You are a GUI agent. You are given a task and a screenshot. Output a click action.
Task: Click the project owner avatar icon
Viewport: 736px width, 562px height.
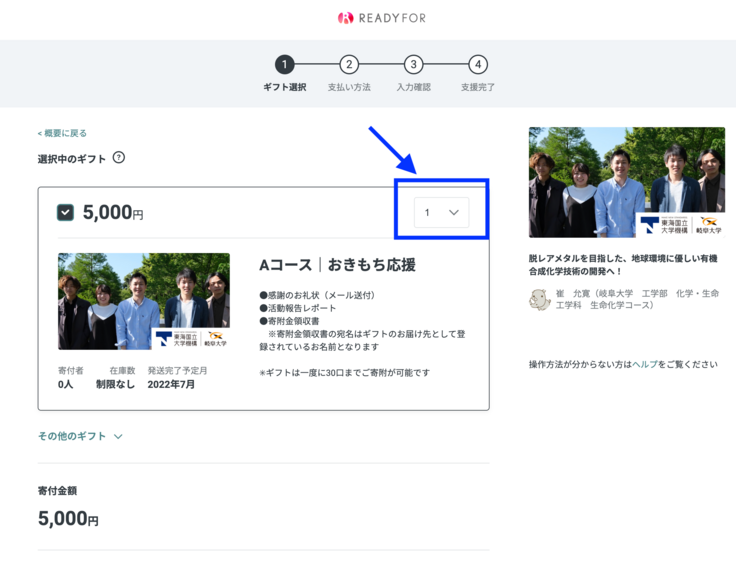[x=540, y=299]
